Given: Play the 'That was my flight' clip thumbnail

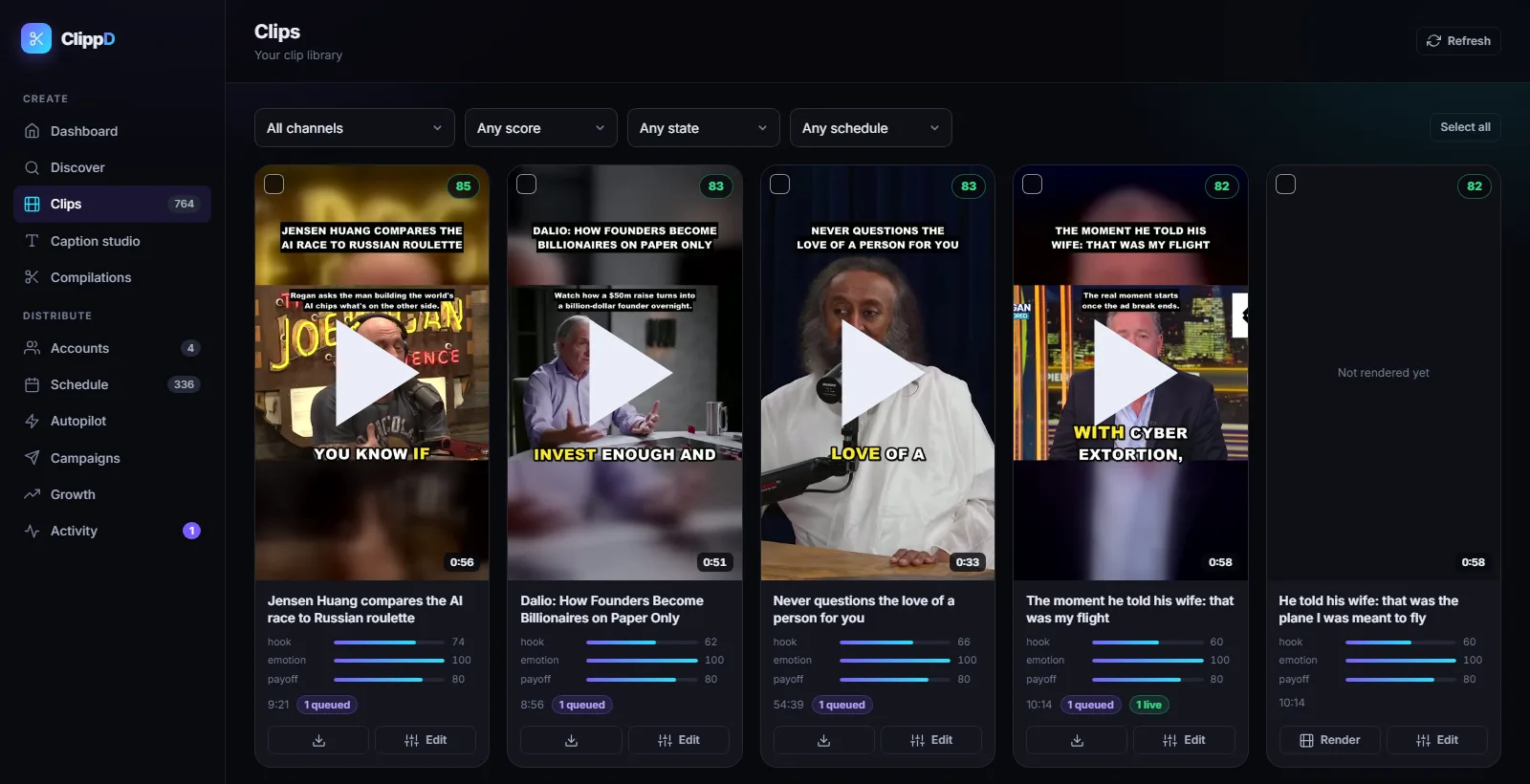Looking at the screenshot, I should [1131, 373].
